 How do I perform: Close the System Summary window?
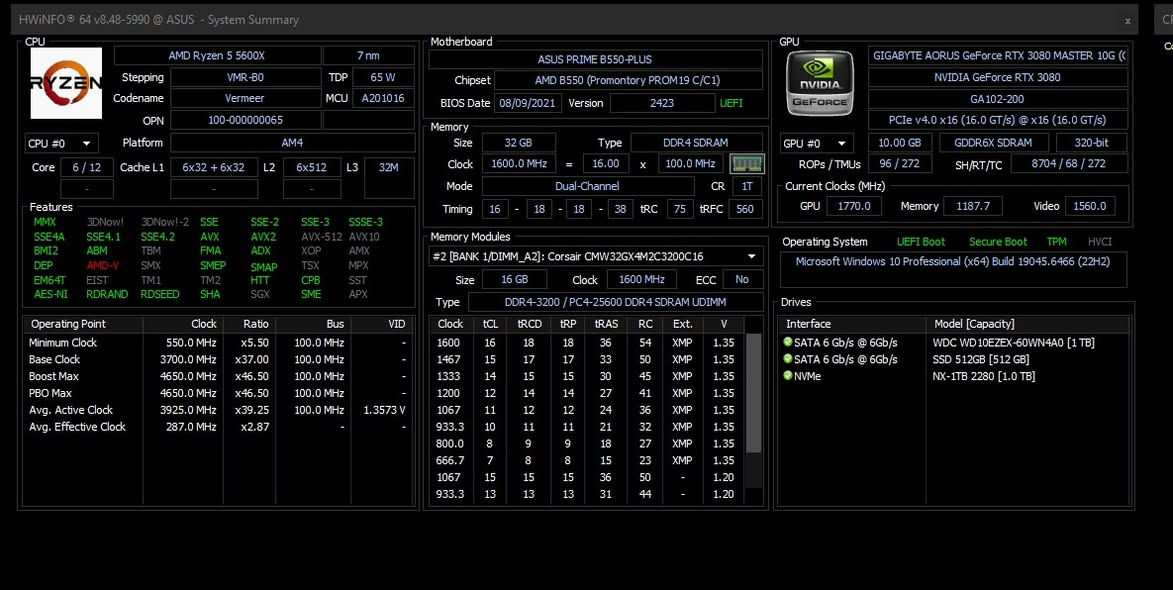(x=1127, y=20)
